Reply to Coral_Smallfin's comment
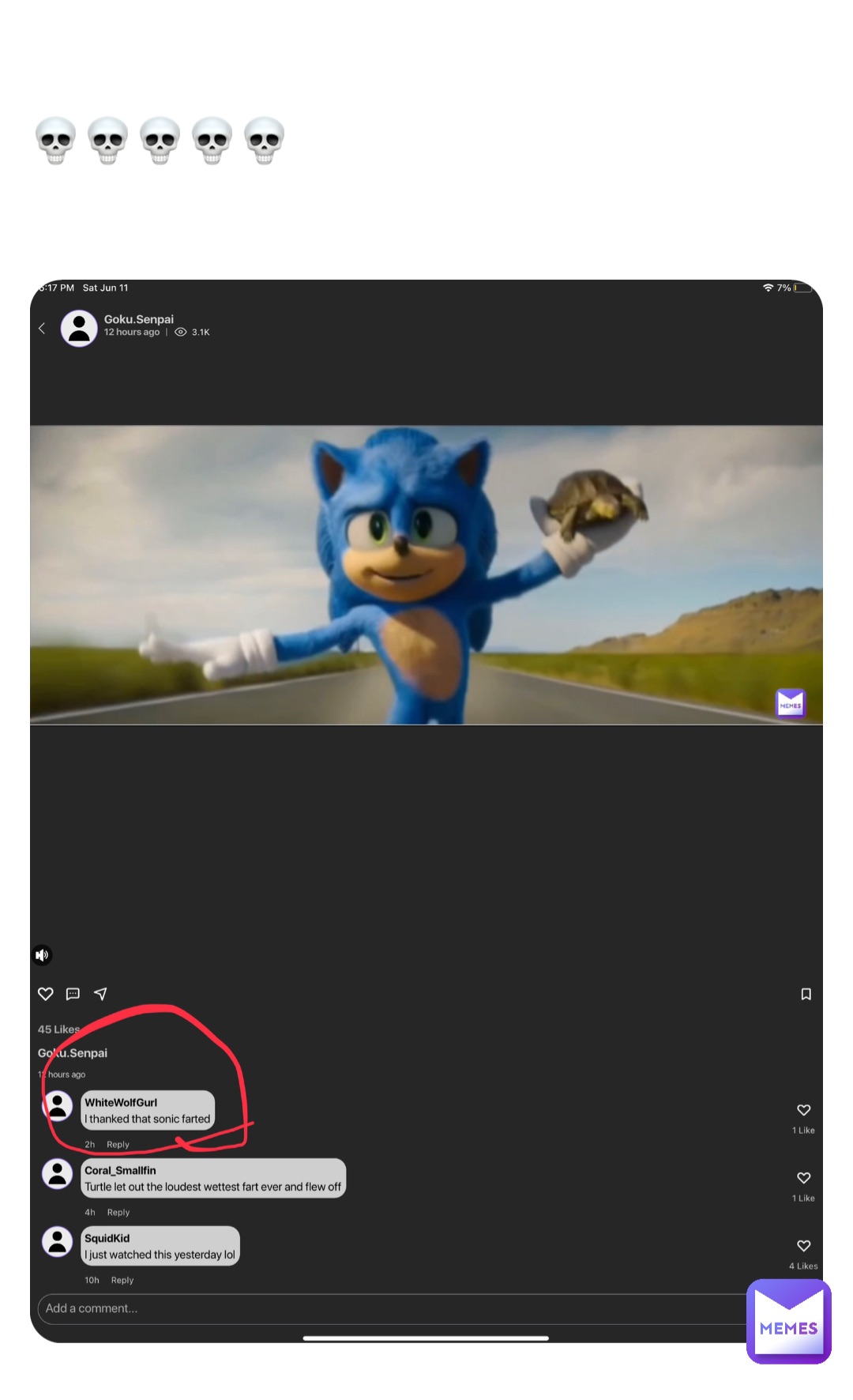The image size is (853, 1400). point(118,1212)
